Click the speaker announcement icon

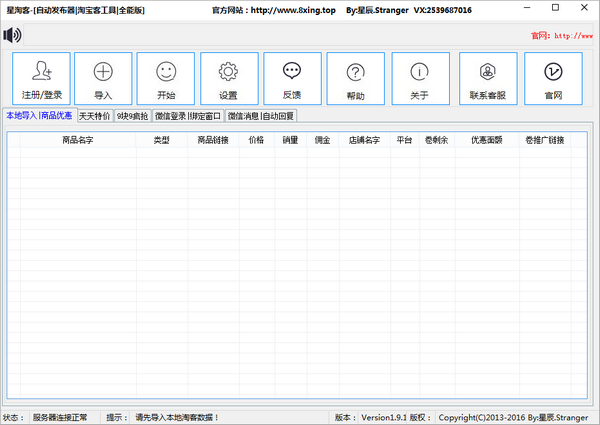12,35
